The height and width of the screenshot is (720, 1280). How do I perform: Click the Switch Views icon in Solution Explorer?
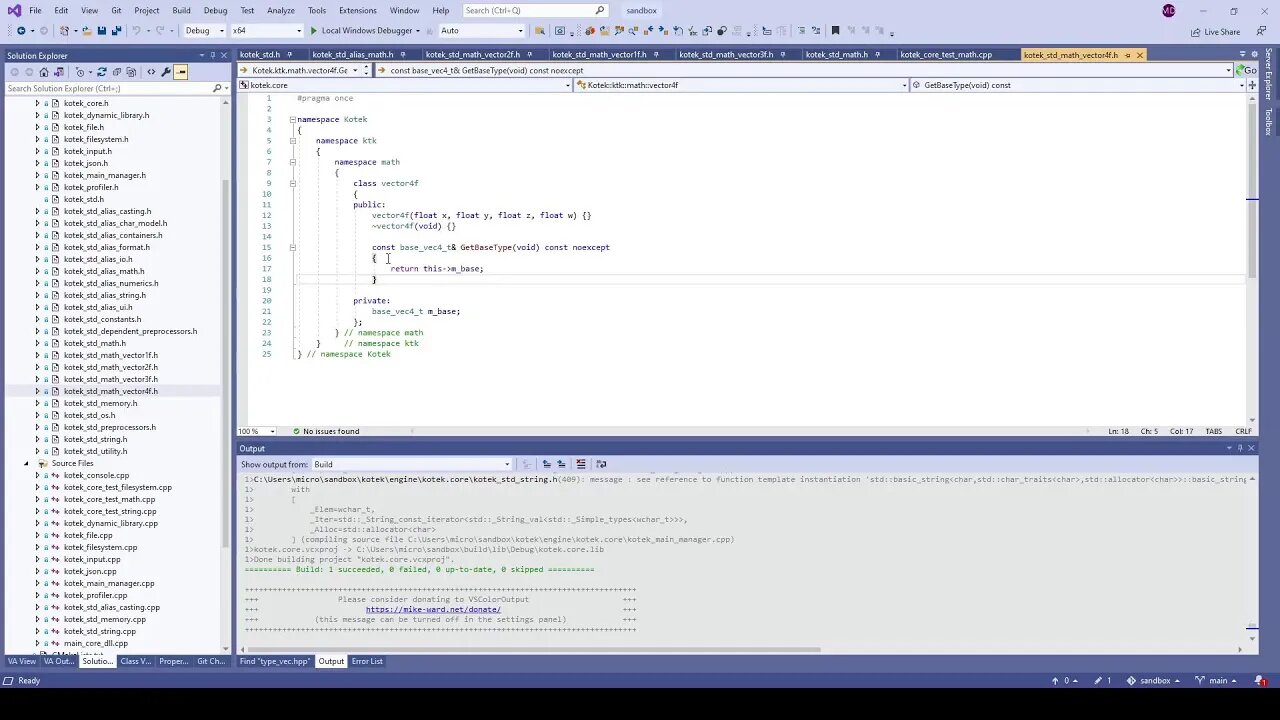(x=58, y=72)
